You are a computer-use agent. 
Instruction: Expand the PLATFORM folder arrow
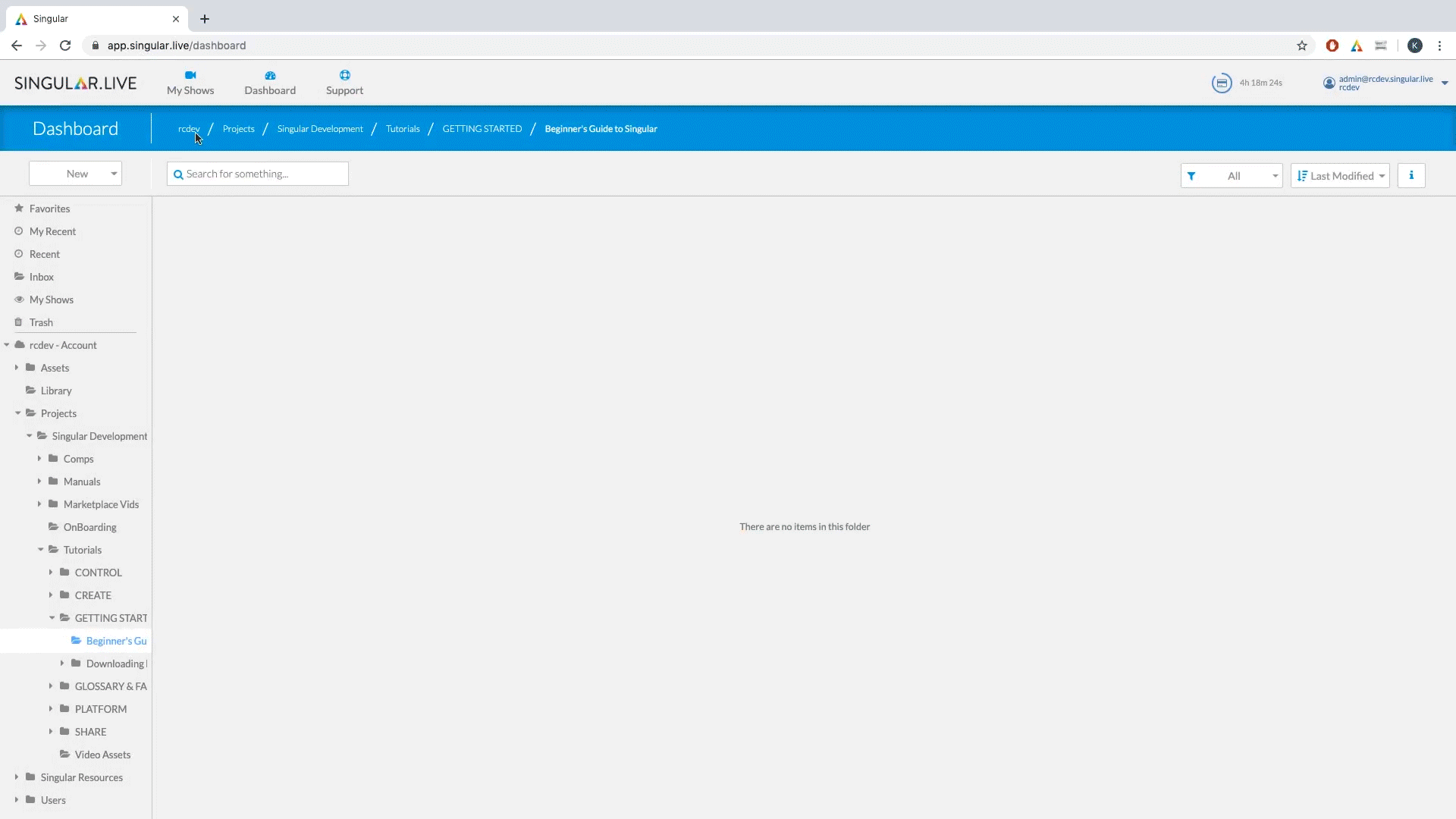[51, 709]
